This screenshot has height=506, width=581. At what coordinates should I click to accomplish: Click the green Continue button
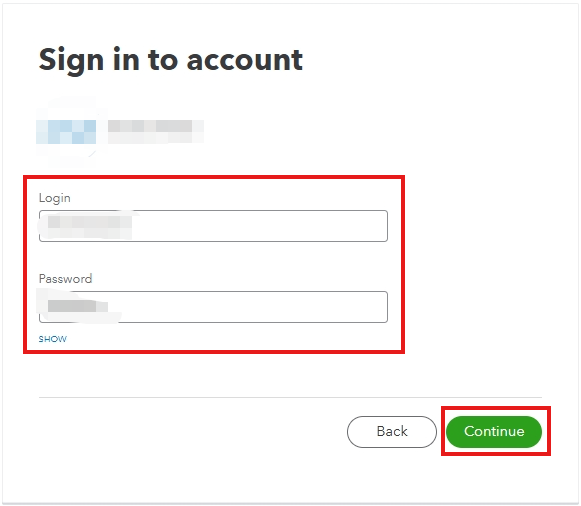(x=494, y=432)
